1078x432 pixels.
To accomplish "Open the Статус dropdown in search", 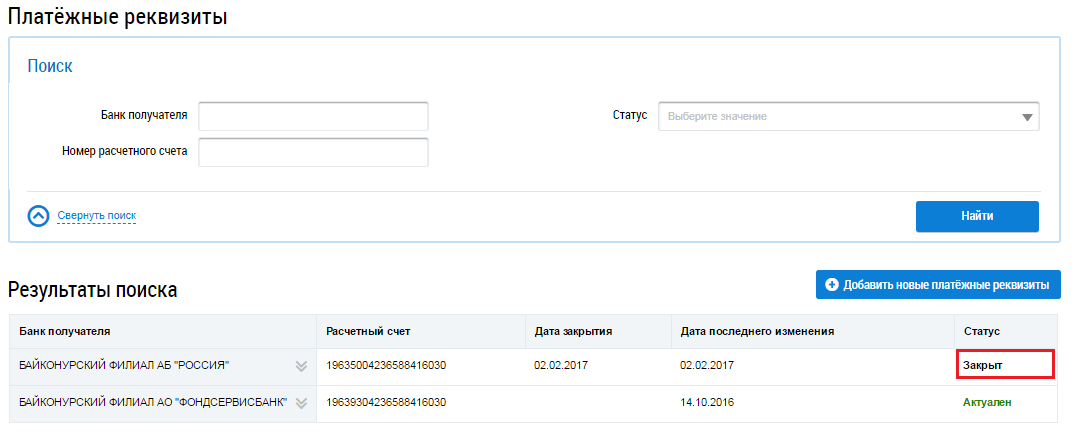I will tap(848, 116).
